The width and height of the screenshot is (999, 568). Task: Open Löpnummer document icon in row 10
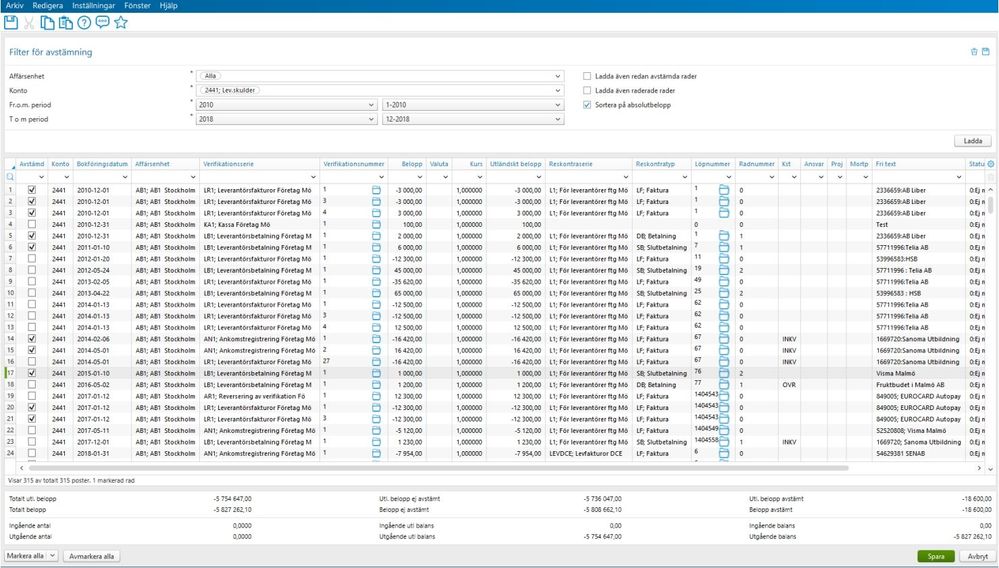[x=724, y=293]
